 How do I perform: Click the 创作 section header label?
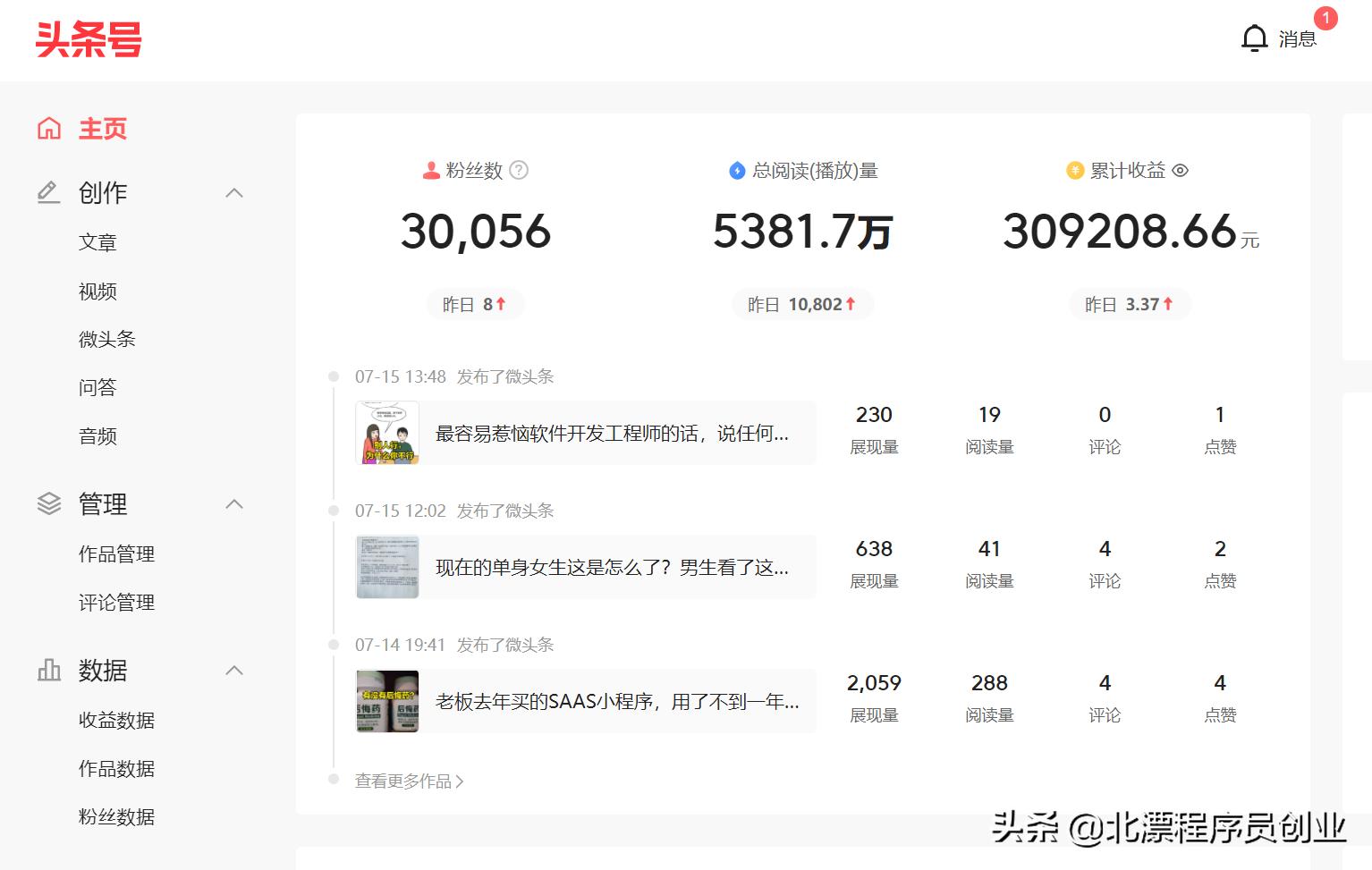coord(103,192)
